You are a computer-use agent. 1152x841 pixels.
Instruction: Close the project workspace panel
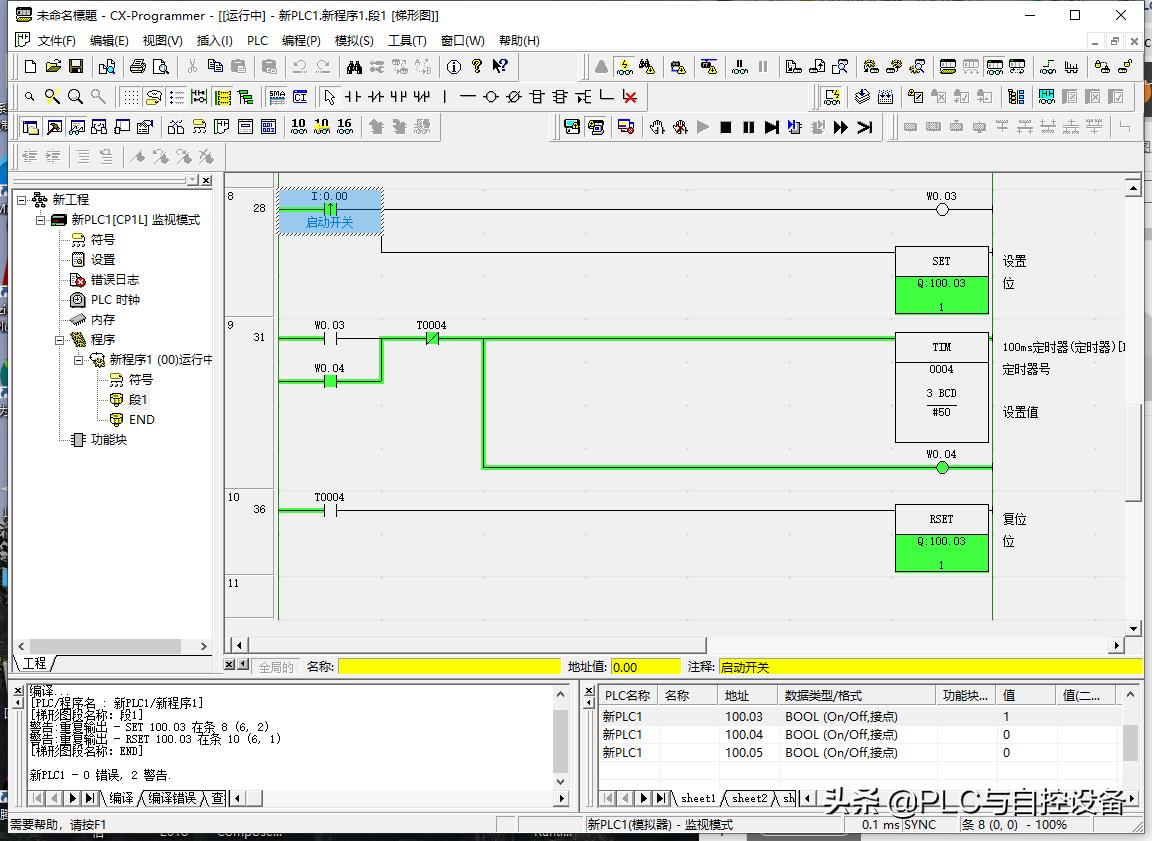coord(206,180)
